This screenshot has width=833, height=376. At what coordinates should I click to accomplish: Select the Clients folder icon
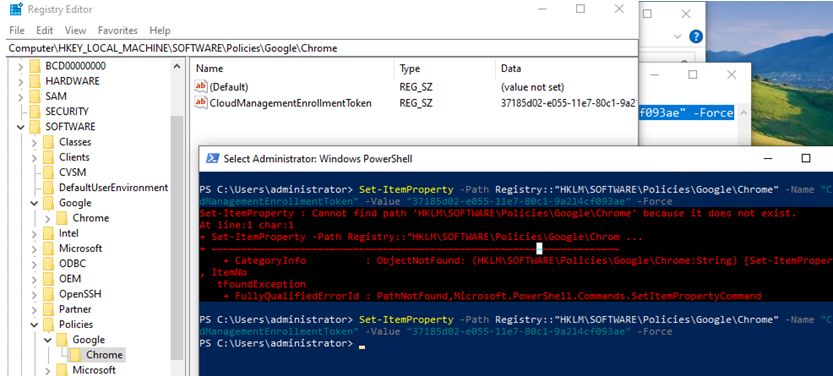coord(49,157)
